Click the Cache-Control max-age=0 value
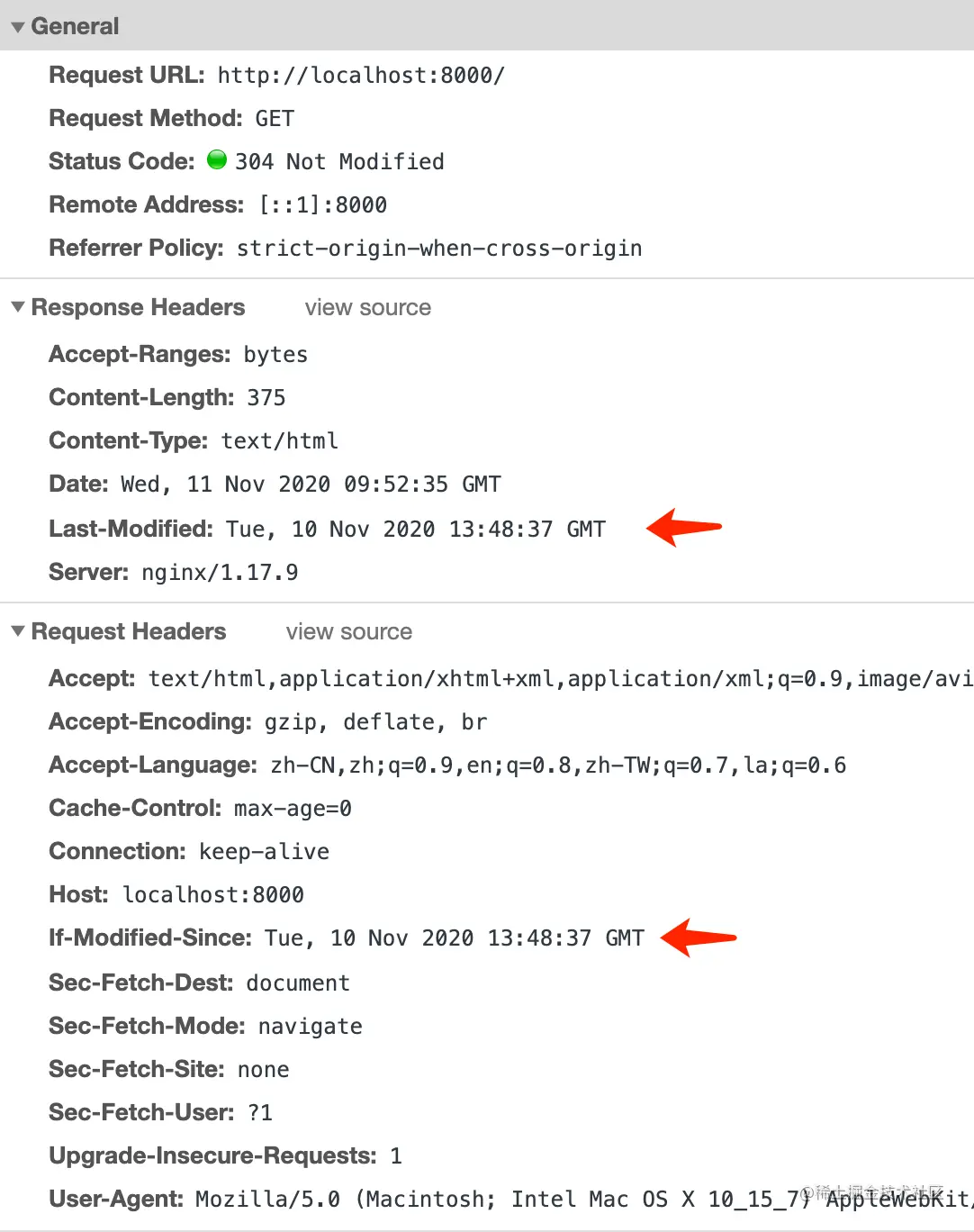Image resolution: width=974 pixels, height=1232 pixels. click(x=293, y=809)
